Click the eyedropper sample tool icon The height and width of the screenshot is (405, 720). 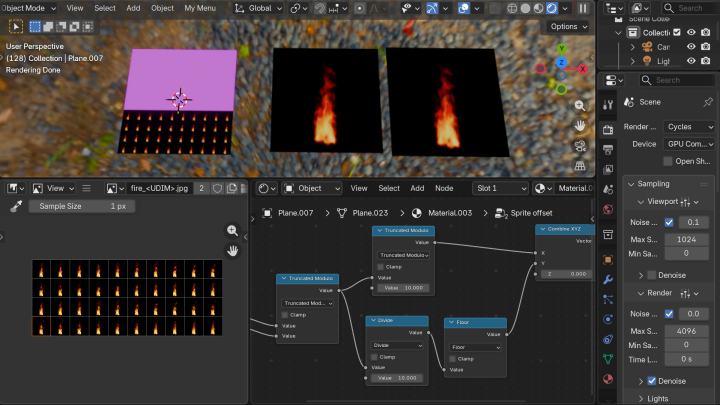click(16, 206)
